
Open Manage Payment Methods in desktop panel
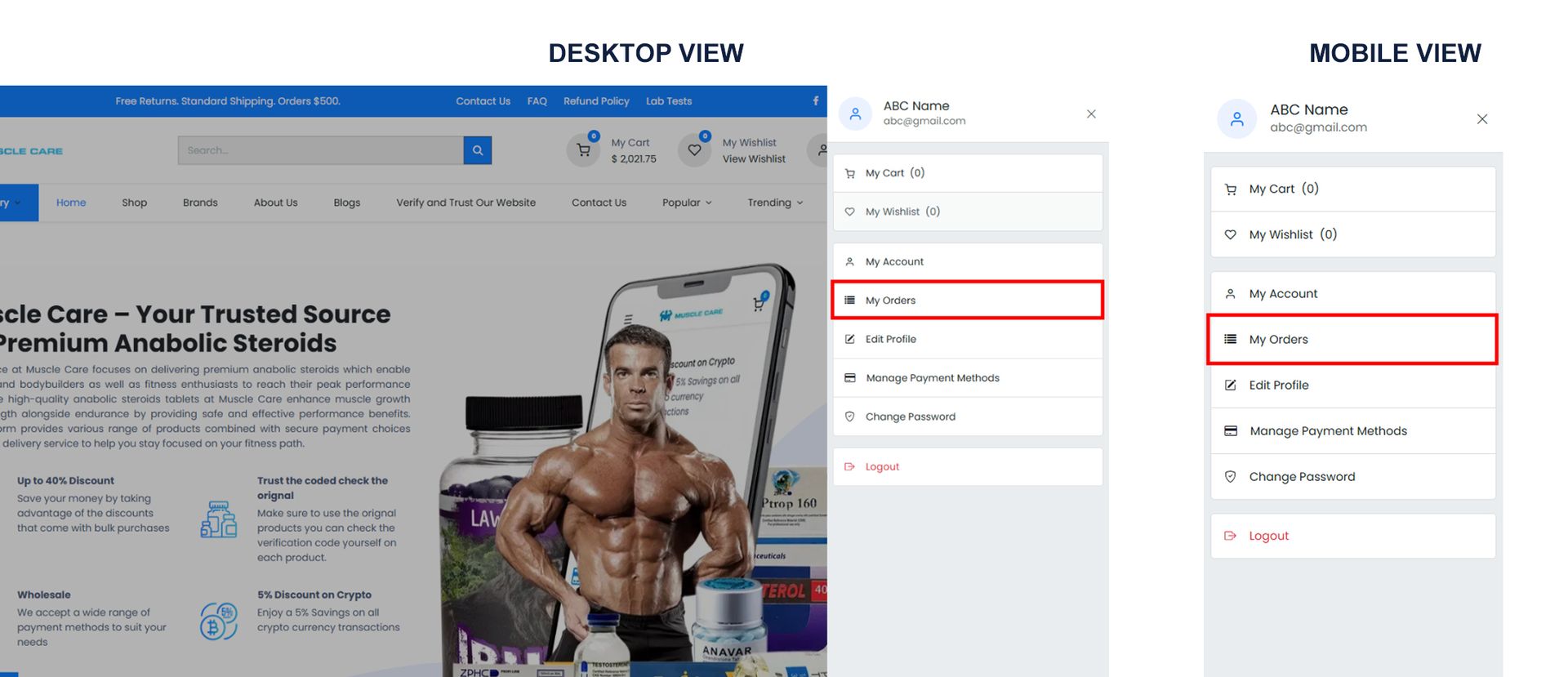pos(968,378)
